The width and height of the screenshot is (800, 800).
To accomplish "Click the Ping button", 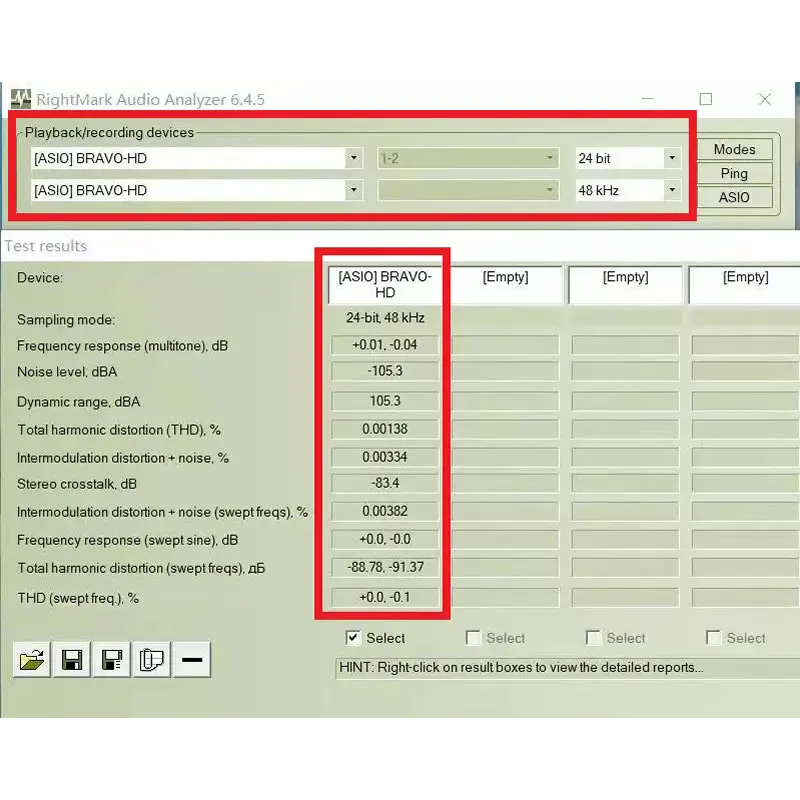I will point(734,173).
